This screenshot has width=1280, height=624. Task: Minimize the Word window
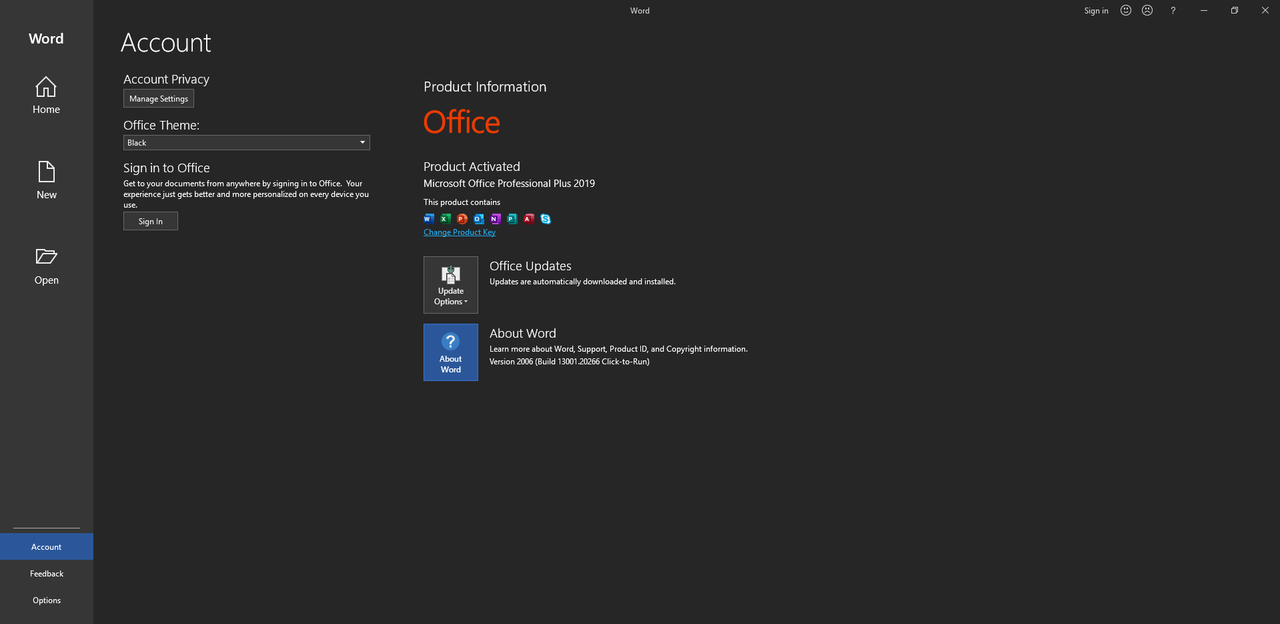tap(1203, 10)
